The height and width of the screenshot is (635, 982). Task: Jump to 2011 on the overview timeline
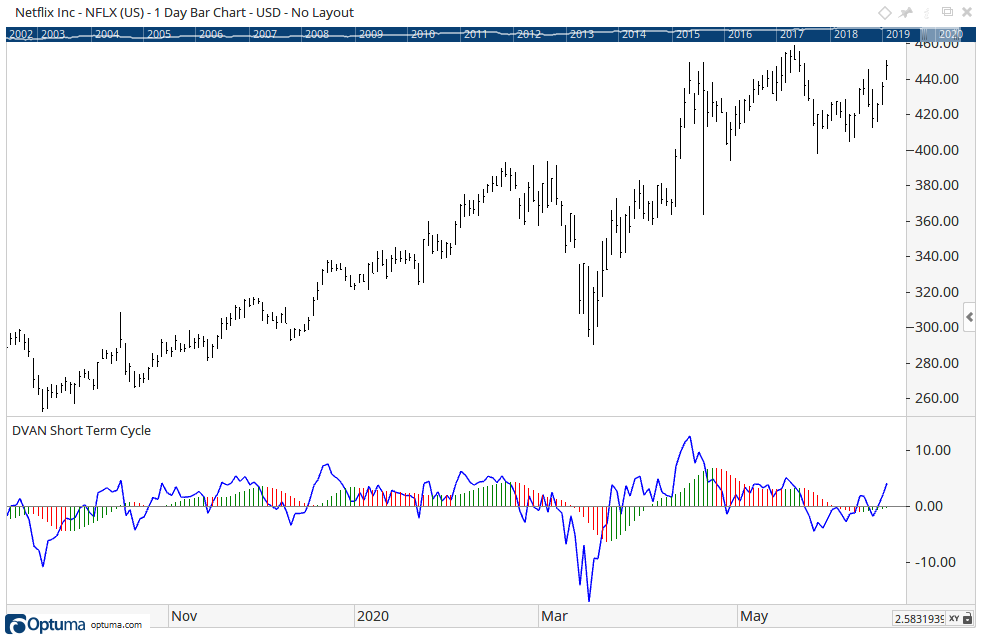475,34
